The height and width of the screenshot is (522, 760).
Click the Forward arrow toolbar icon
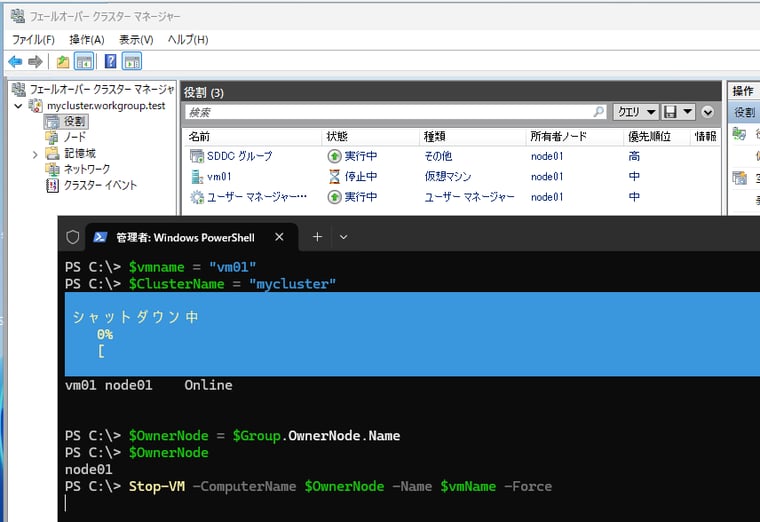pos(35,62)
